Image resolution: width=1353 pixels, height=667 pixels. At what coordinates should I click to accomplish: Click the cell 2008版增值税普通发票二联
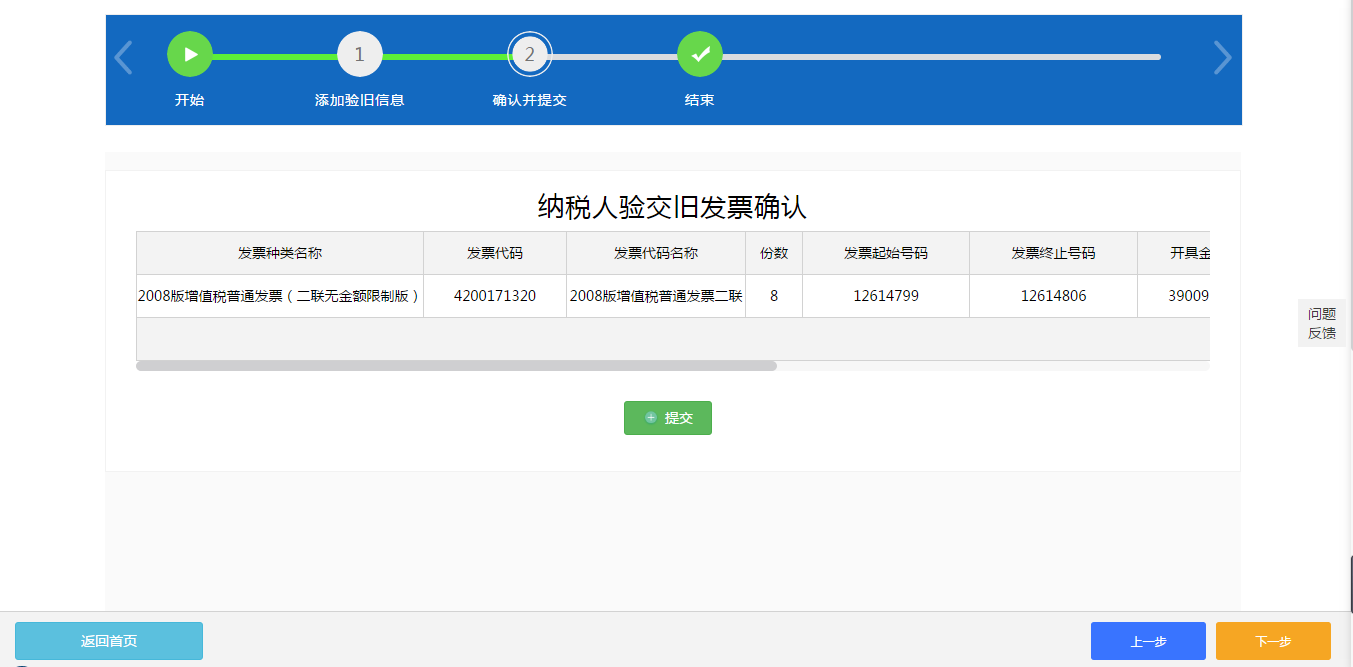[x=656, y=296]
